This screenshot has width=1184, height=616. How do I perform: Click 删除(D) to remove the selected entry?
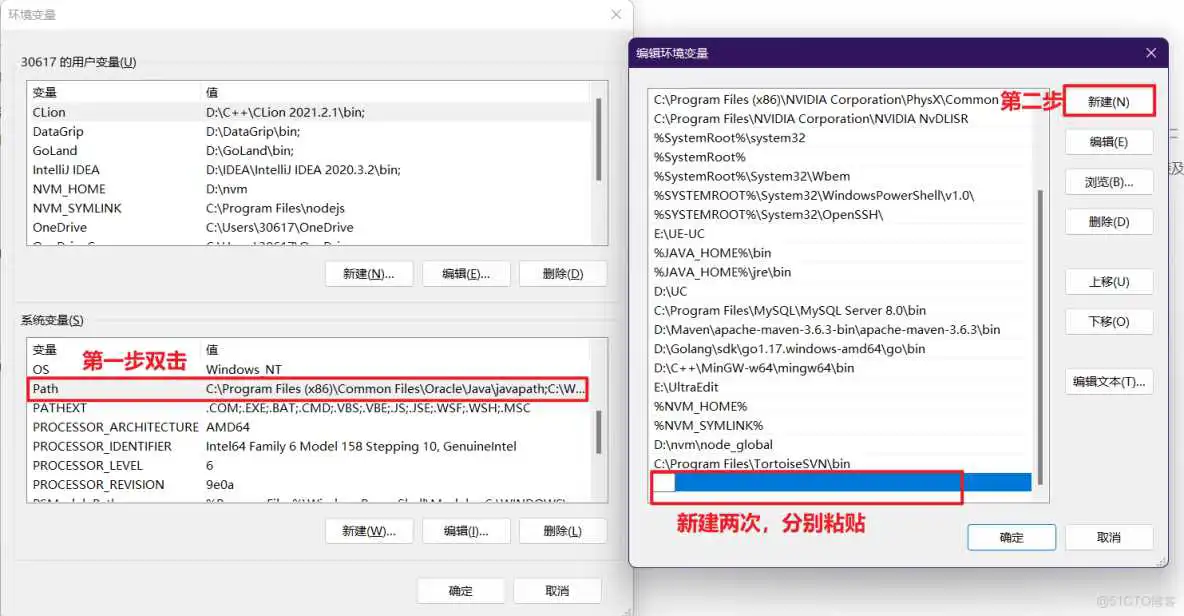coord(1109,221)
